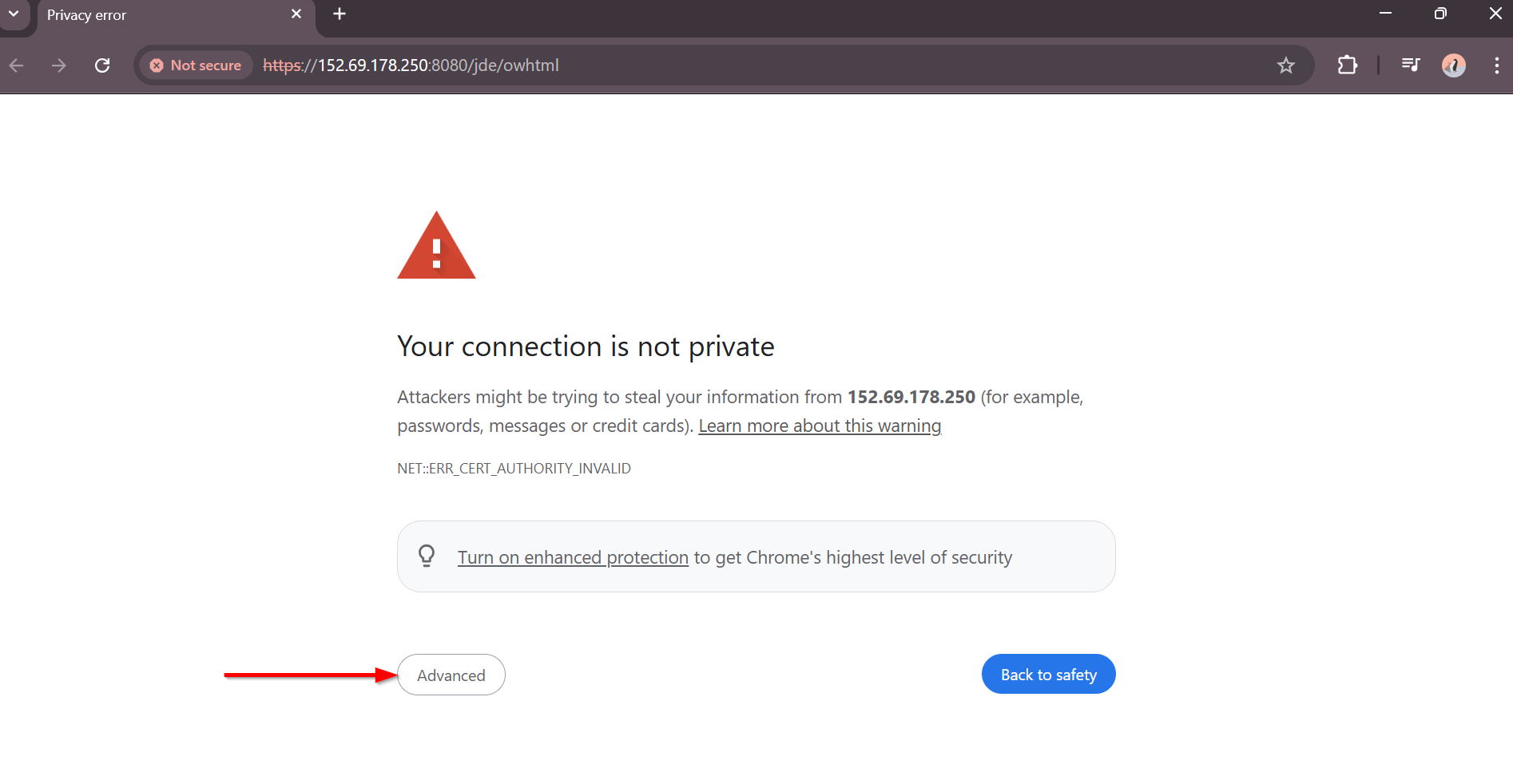
Task: Click the forward navigation arrow
Action: click(x=58, y=65)
